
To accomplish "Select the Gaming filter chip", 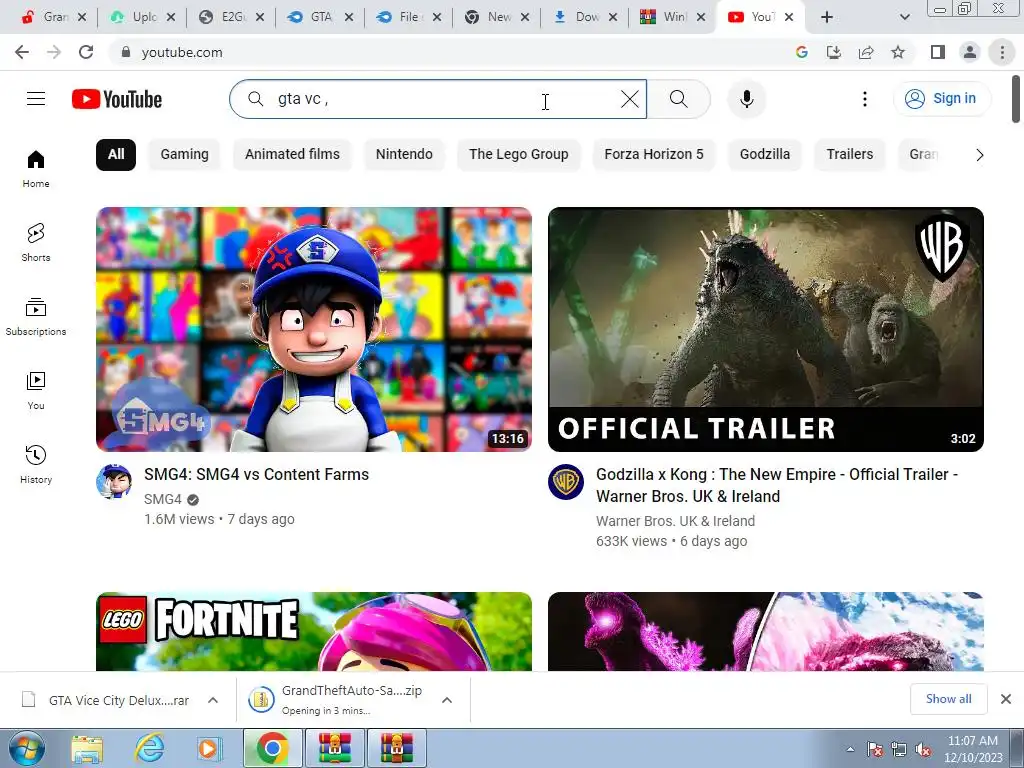I will pos(185,155).
